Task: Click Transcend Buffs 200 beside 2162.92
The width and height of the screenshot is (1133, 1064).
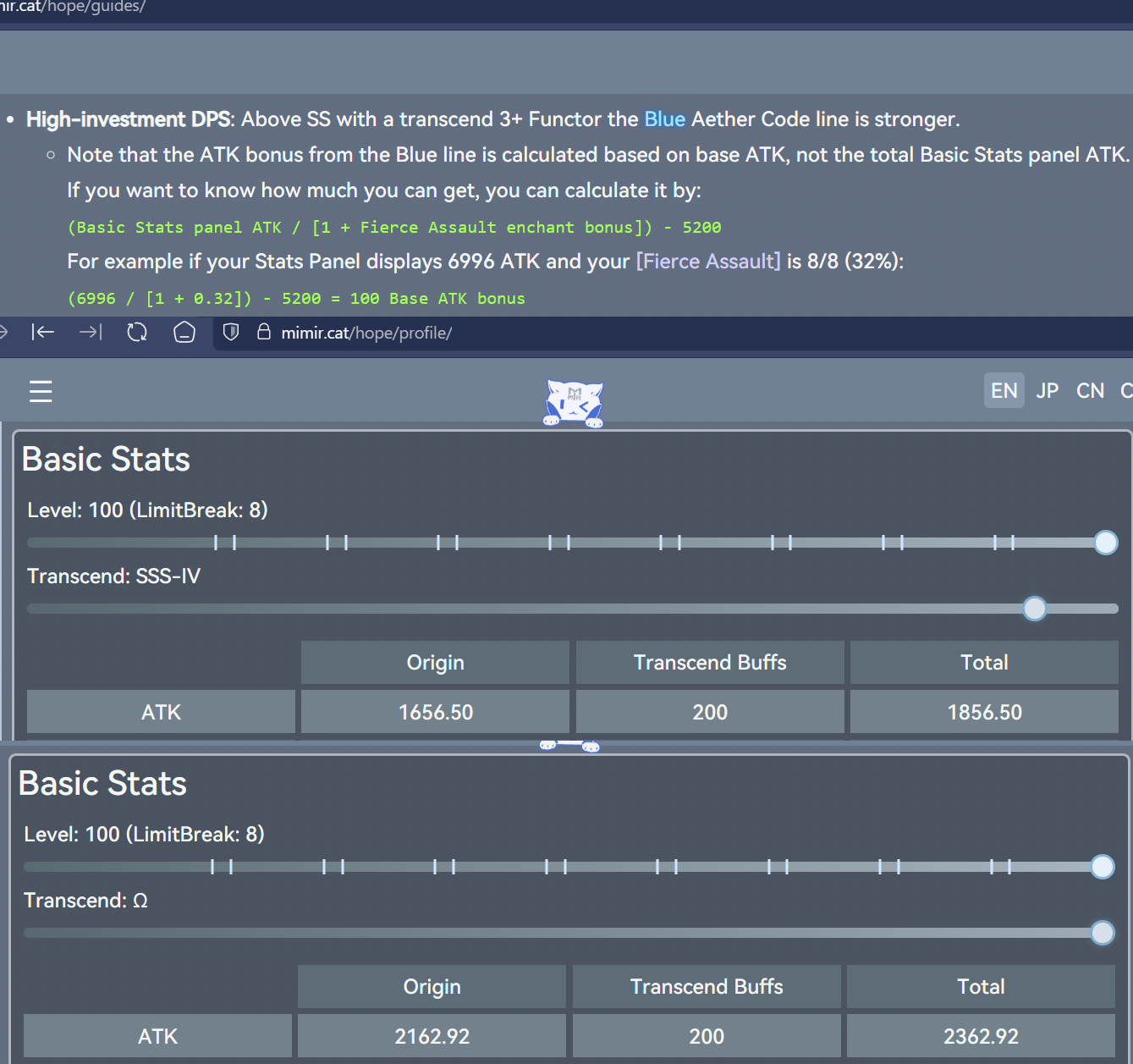Action: tap(707, 1036)
